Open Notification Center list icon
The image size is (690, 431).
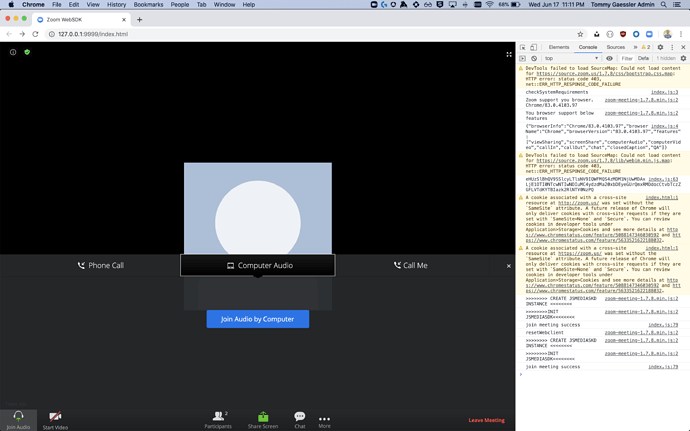click(x=677, y=4)
